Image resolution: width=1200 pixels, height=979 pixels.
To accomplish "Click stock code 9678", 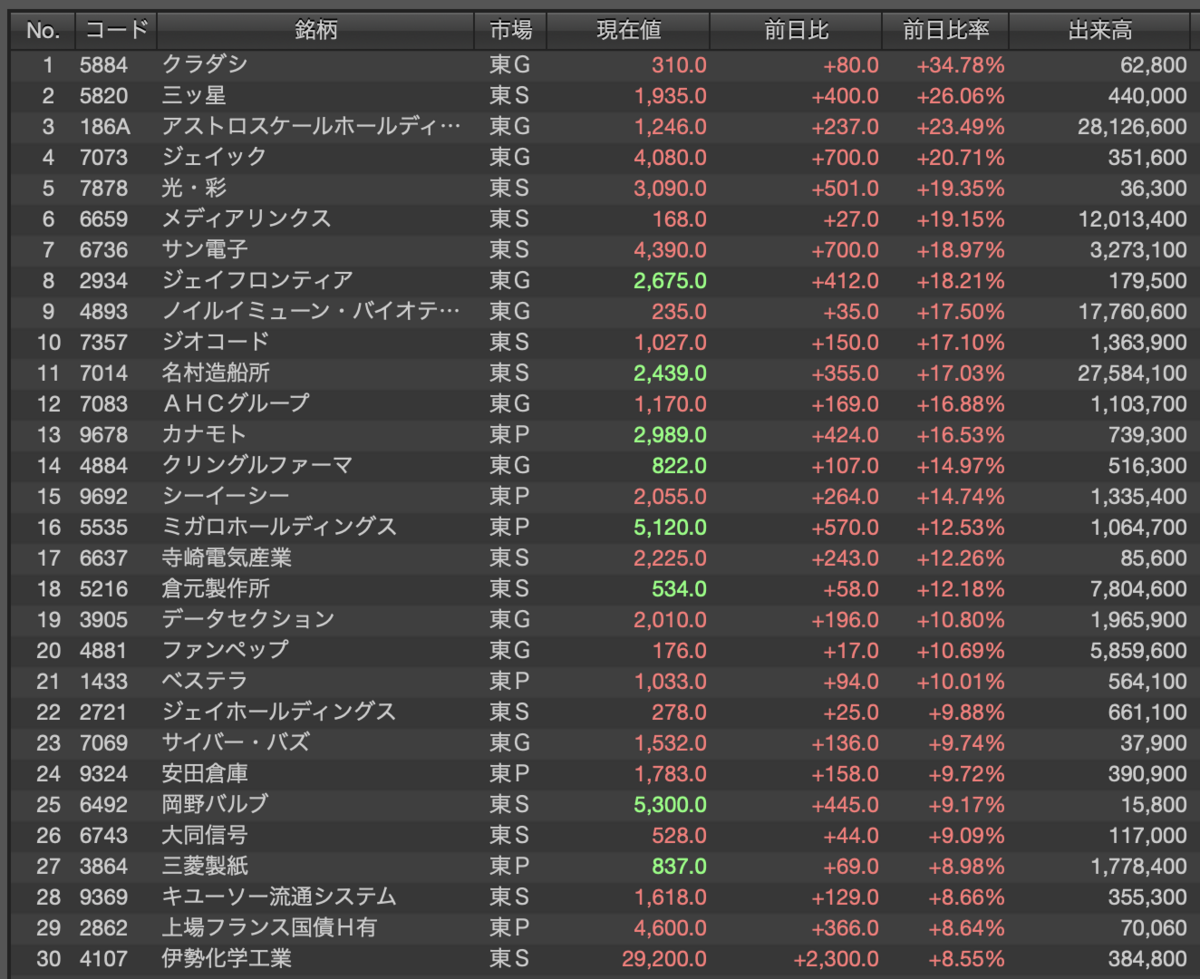I will pos(103,435).
